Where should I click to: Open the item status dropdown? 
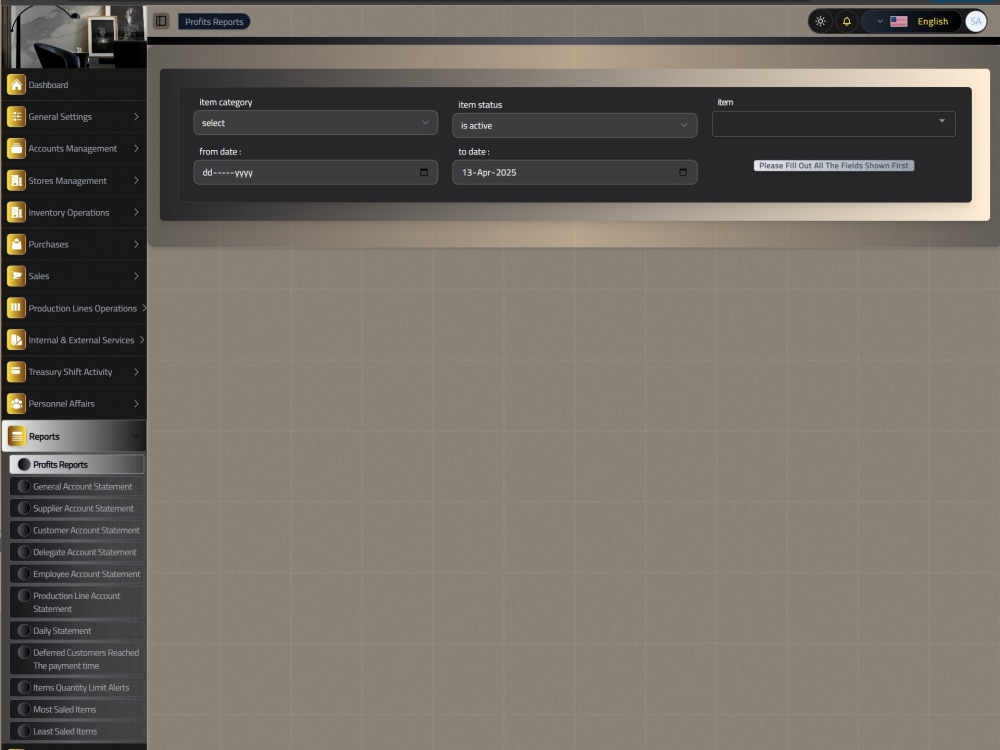coord(574,126)
